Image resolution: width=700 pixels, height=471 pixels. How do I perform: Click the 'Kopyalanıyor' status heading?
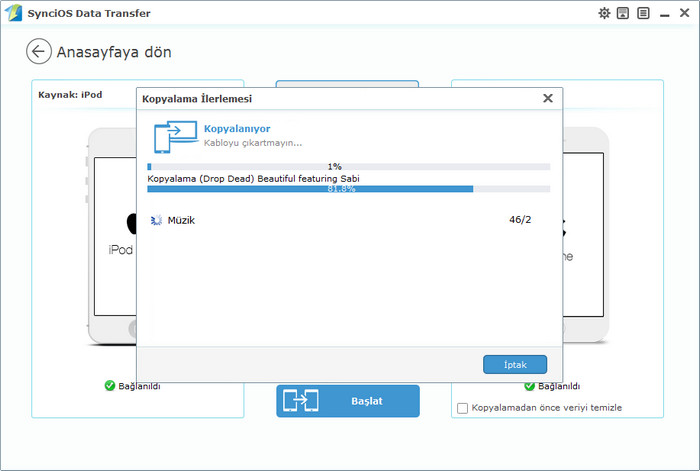pos(237,129)
